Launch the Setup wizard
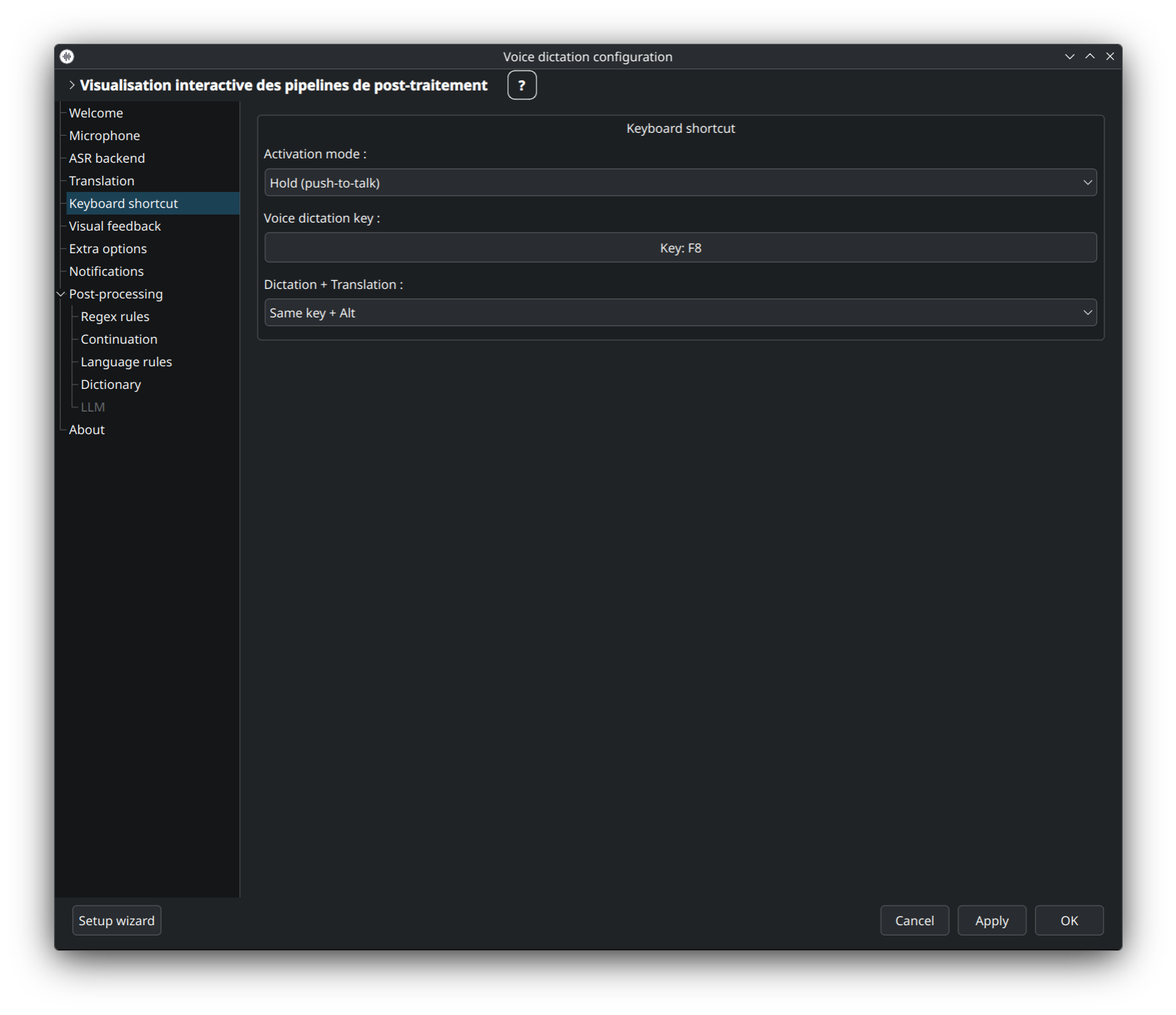Image resolution: width=1176 pixels, height=1015 pixels. pyautogui.click(x=117, y=921)
